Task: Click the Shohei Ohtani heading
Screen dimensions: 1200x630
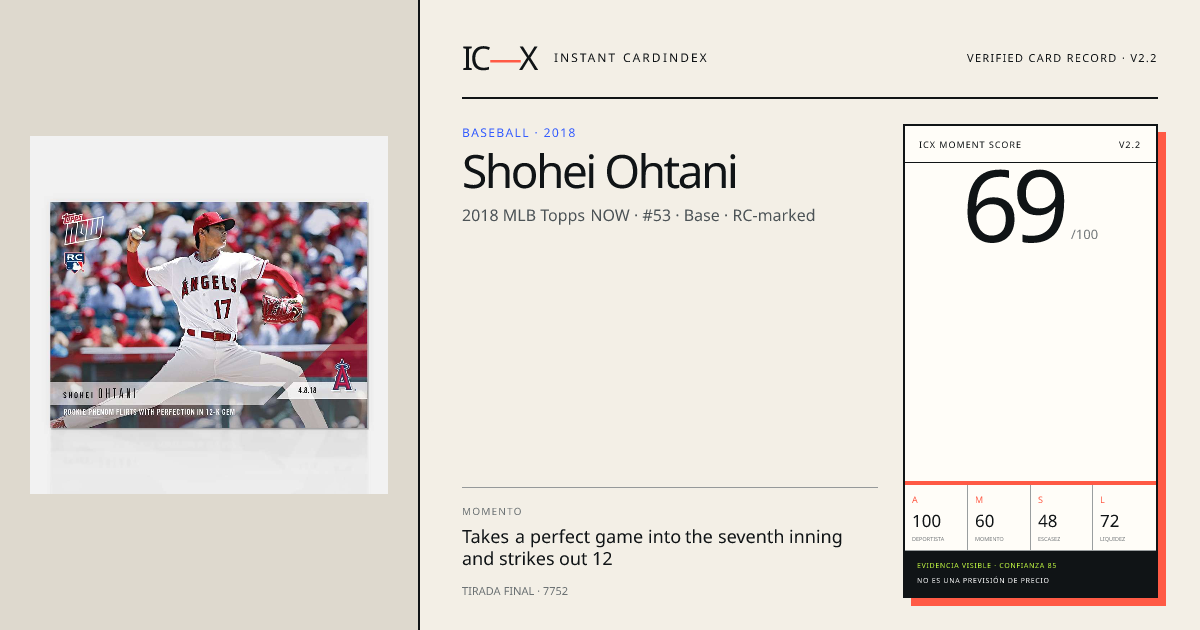Action: tap(599, 172)
